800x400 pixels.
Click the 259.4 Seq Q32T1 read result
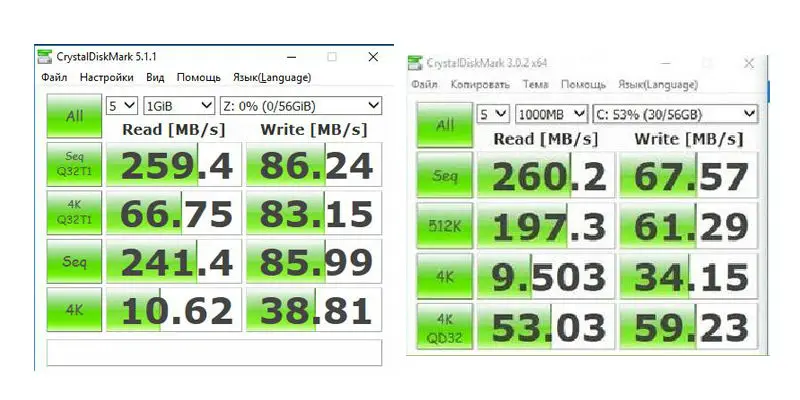pos(173,165)
